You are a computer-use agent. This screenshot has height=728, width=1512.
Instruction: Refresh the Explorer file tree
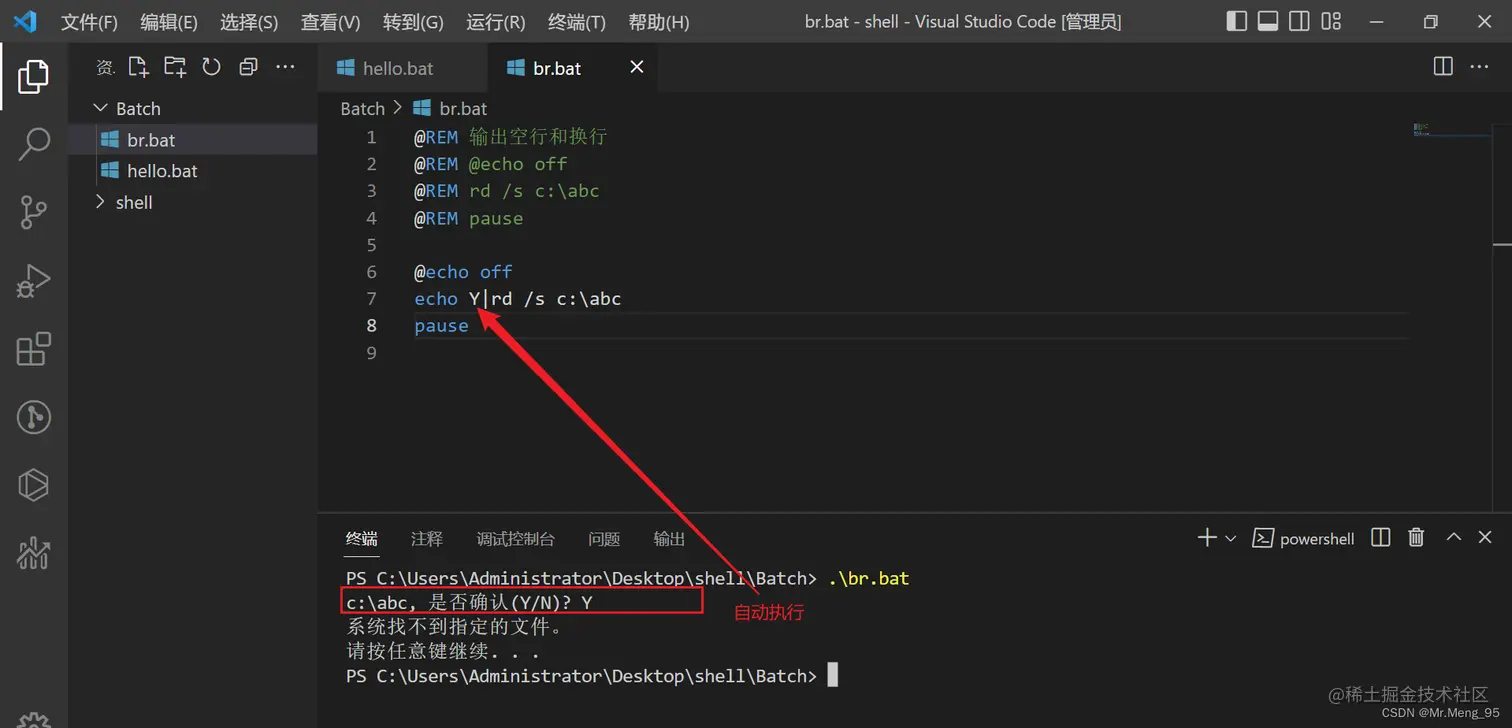coord(211,67)
